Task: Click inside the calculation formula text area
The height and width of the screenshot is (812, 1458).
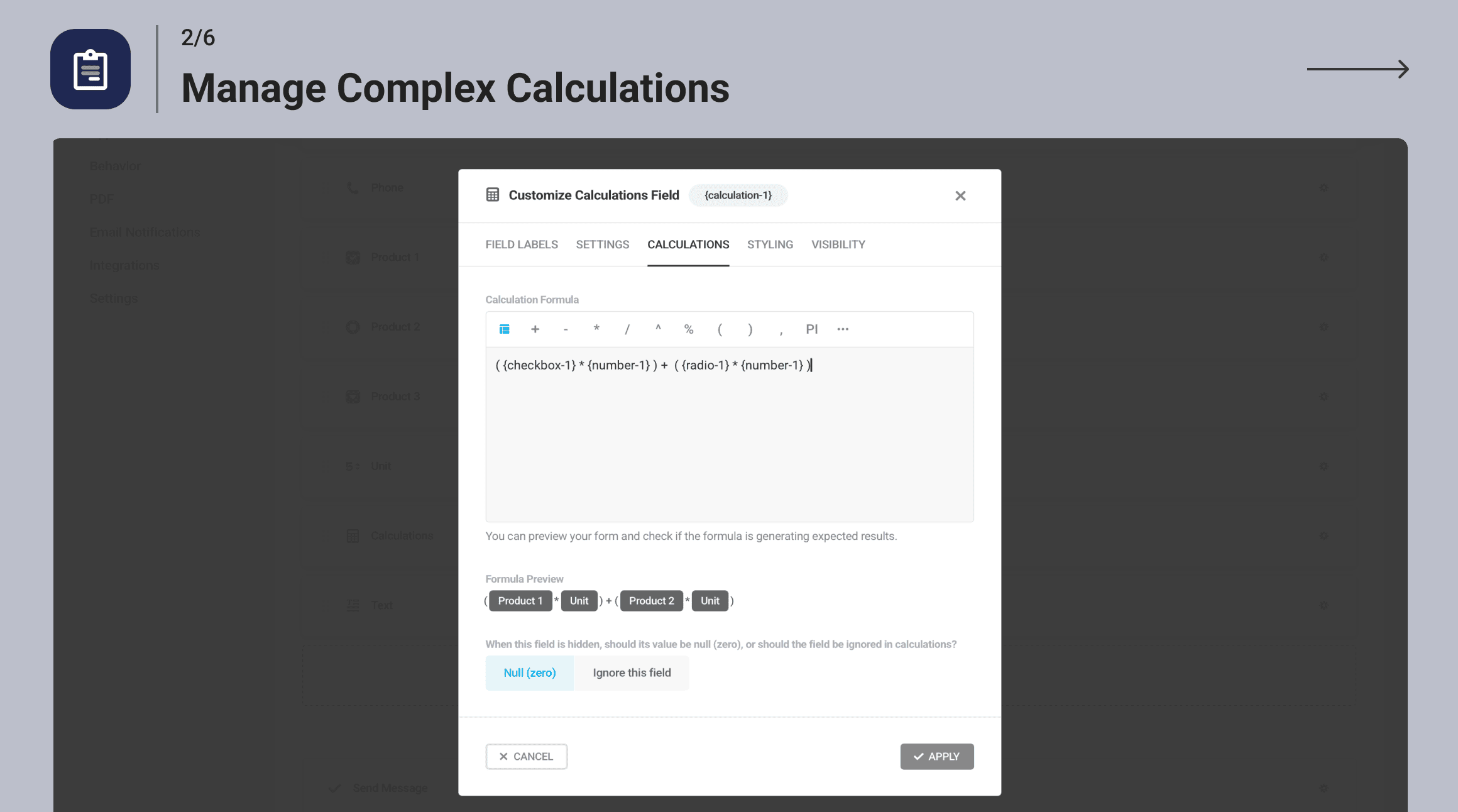Action: 729,440
